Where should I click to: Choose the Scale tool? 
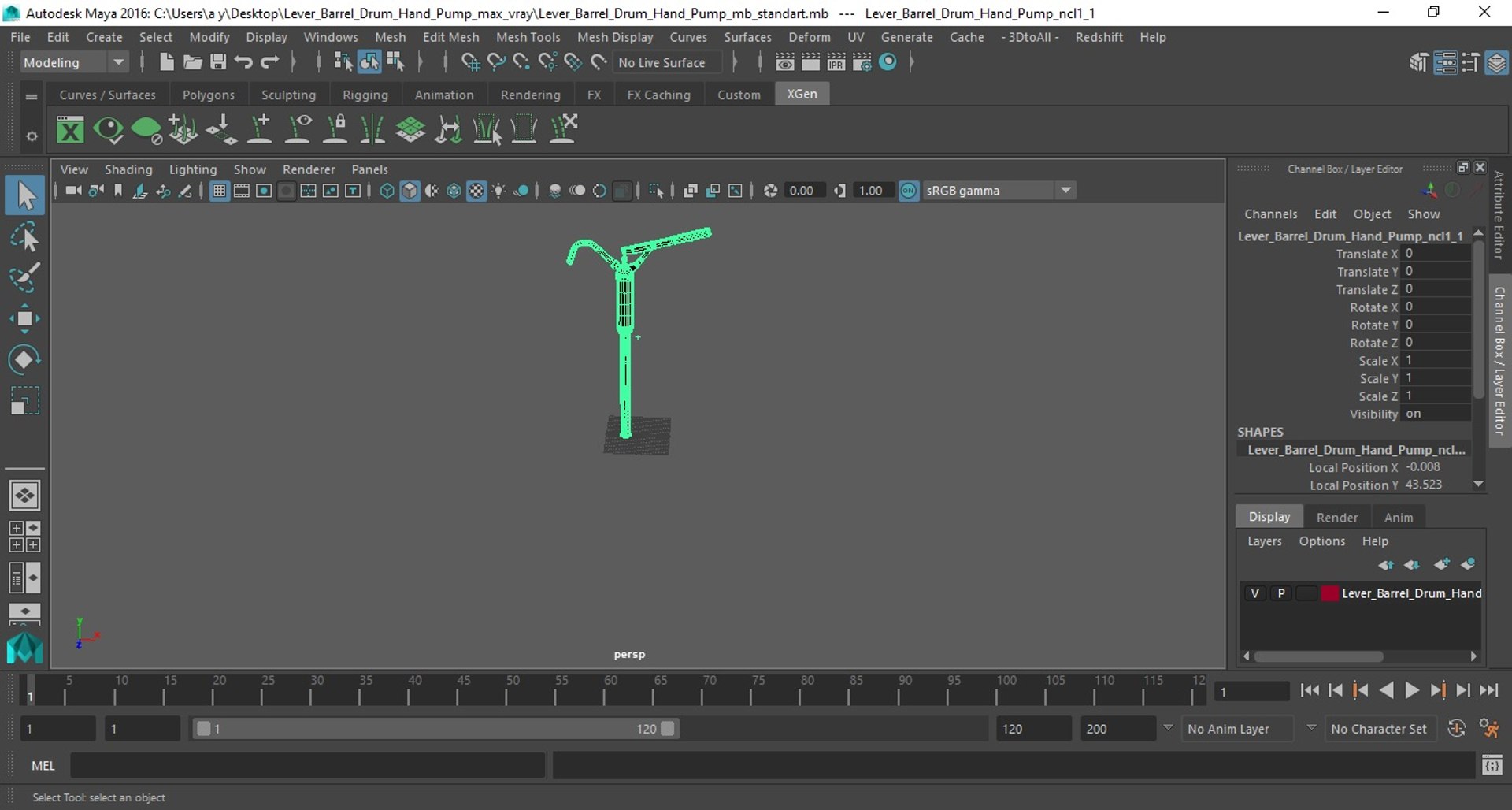coord(25,400)
